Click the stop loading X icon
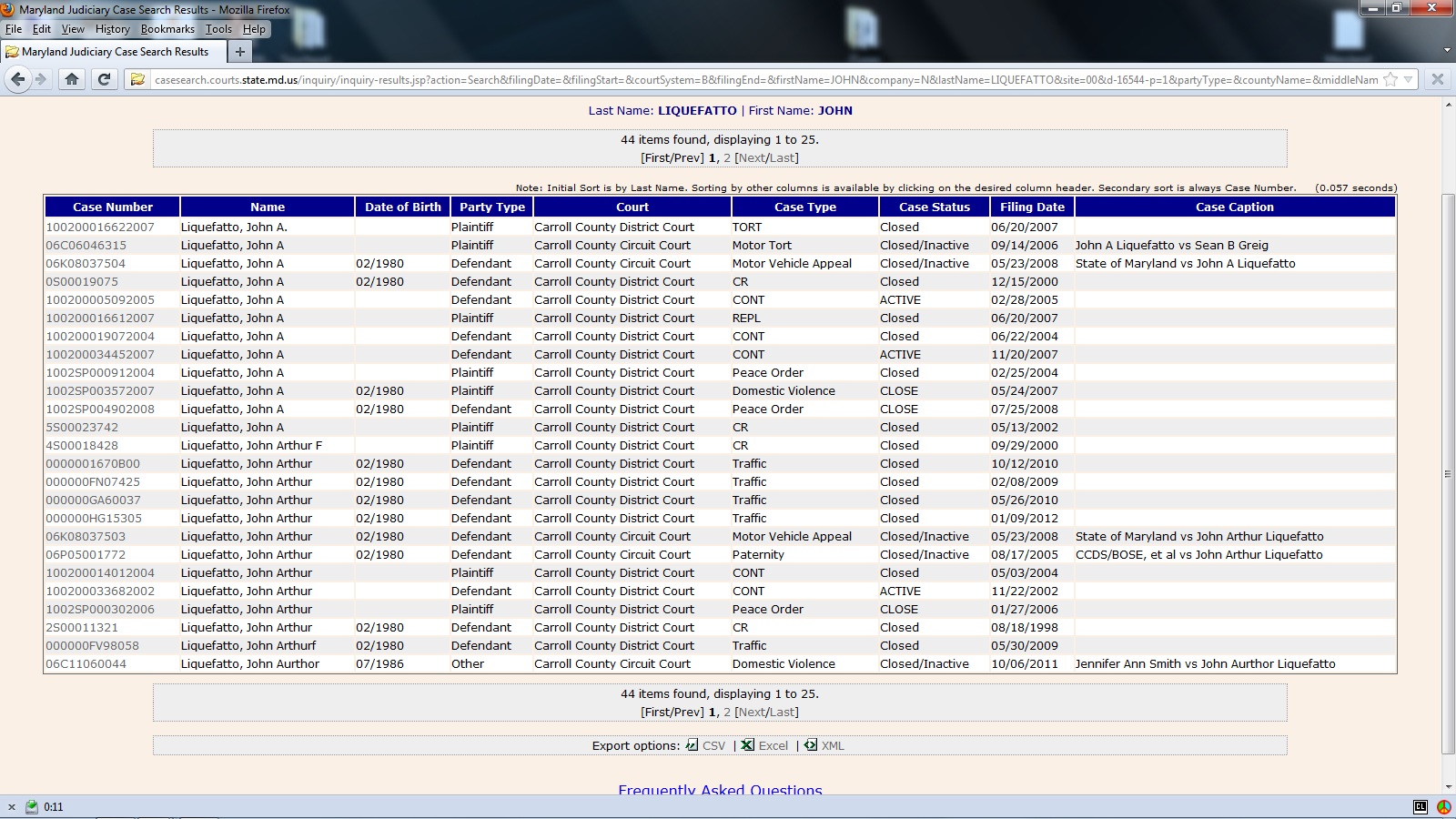 click(x=1438, y=79)
